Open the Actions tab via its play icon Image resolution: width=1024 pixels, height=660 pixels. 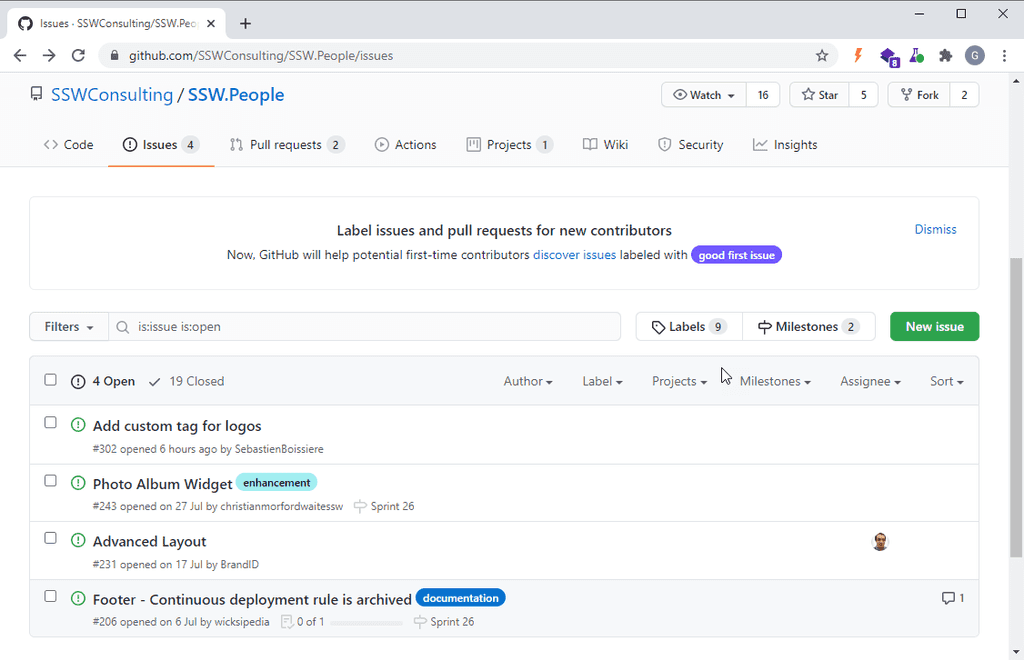click(380, 144)
